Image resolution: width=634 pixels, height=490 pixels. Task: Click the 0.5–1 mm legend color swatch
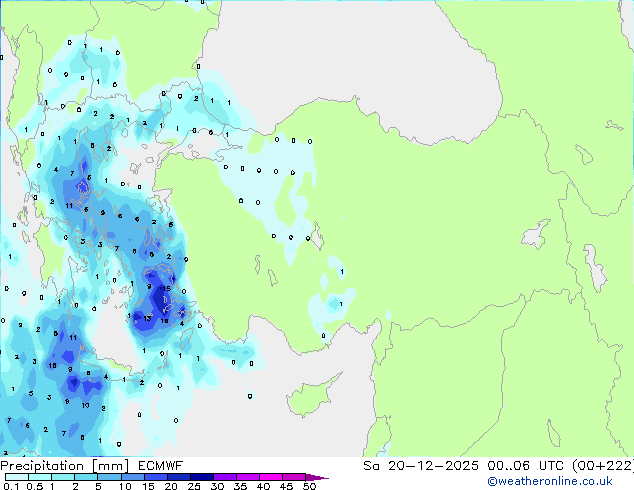click(40, 477)
